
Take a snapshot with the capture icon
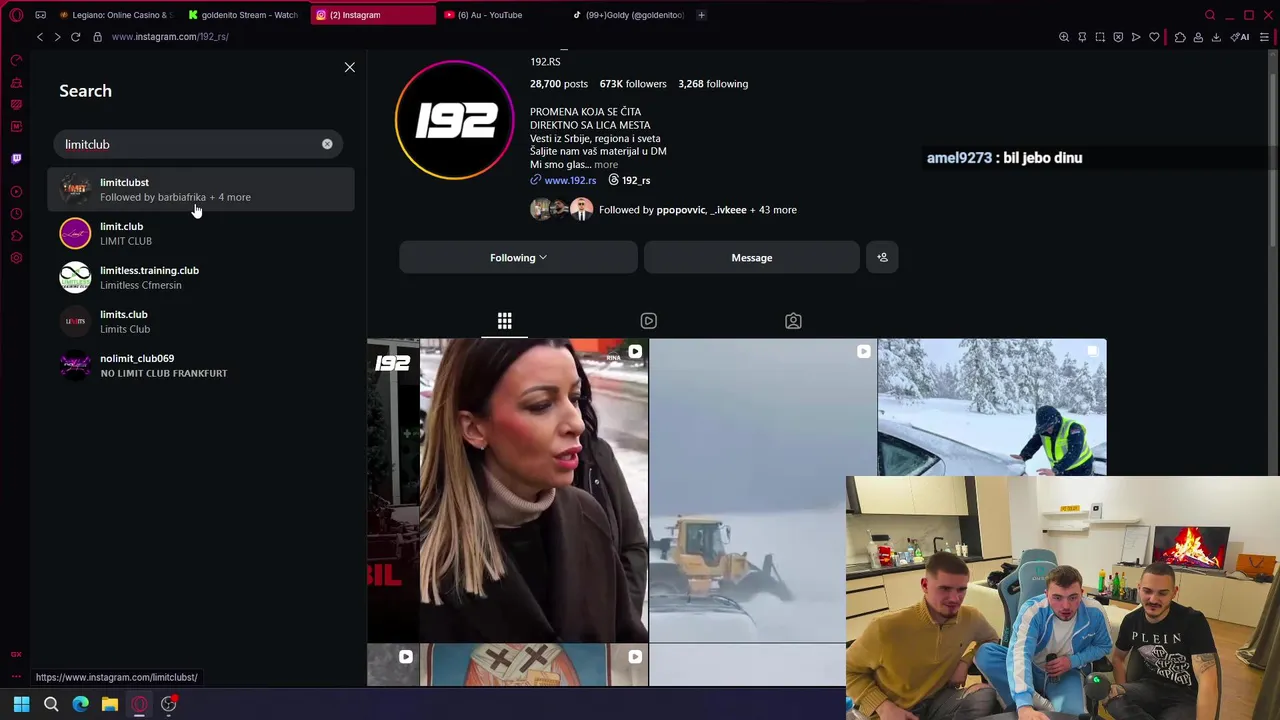coord(1100,37)
